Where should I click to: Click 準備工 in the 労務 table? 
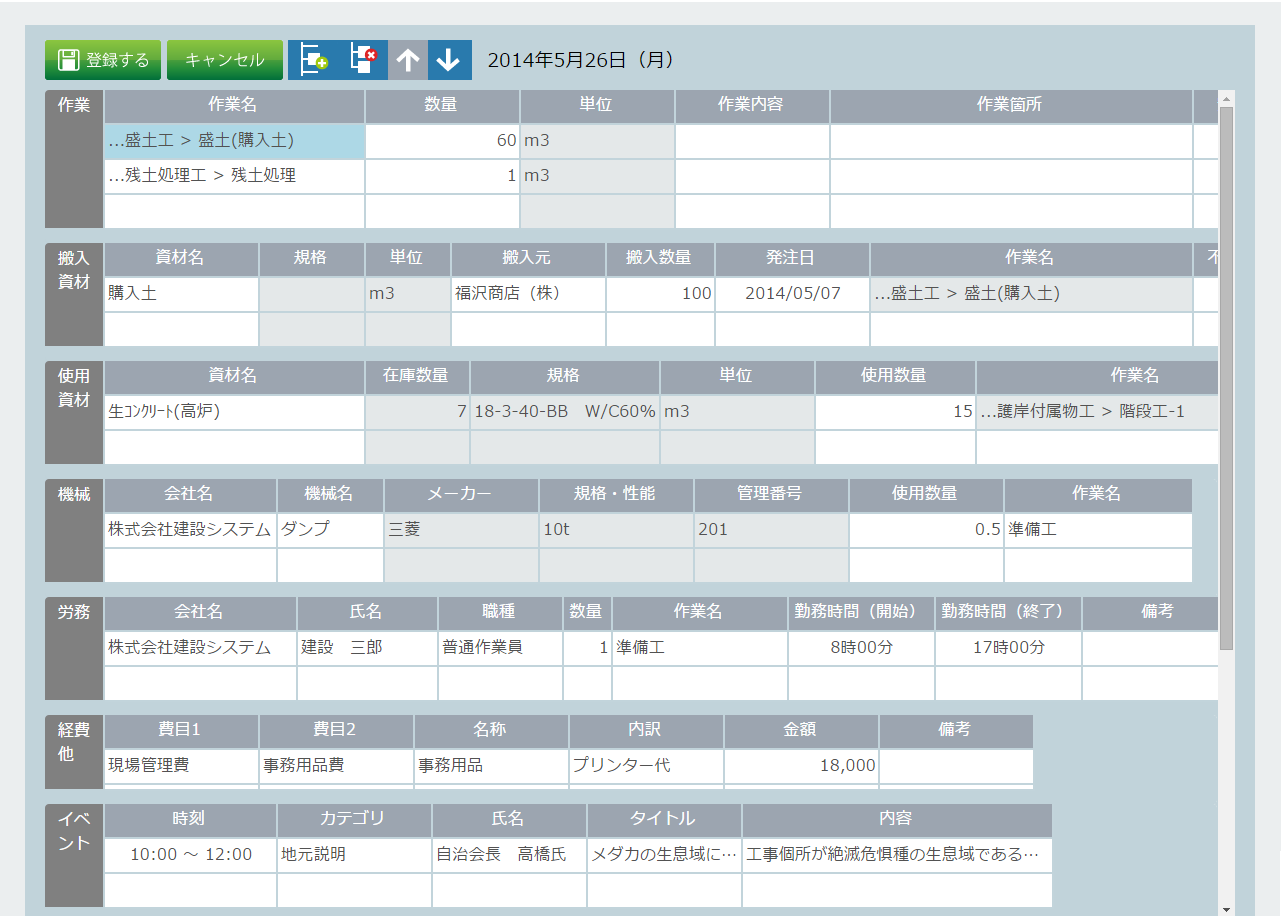pos(700,648)
